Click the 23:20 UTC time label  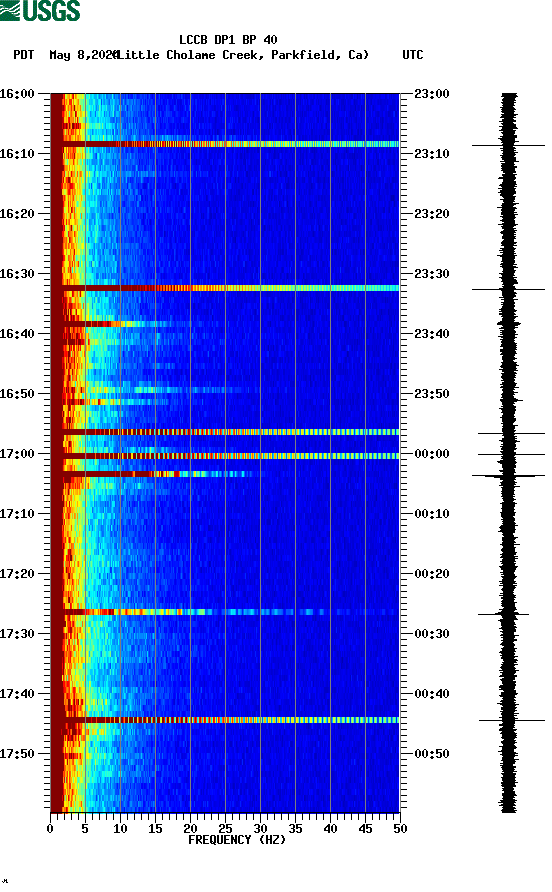click(x=432, y=214)
